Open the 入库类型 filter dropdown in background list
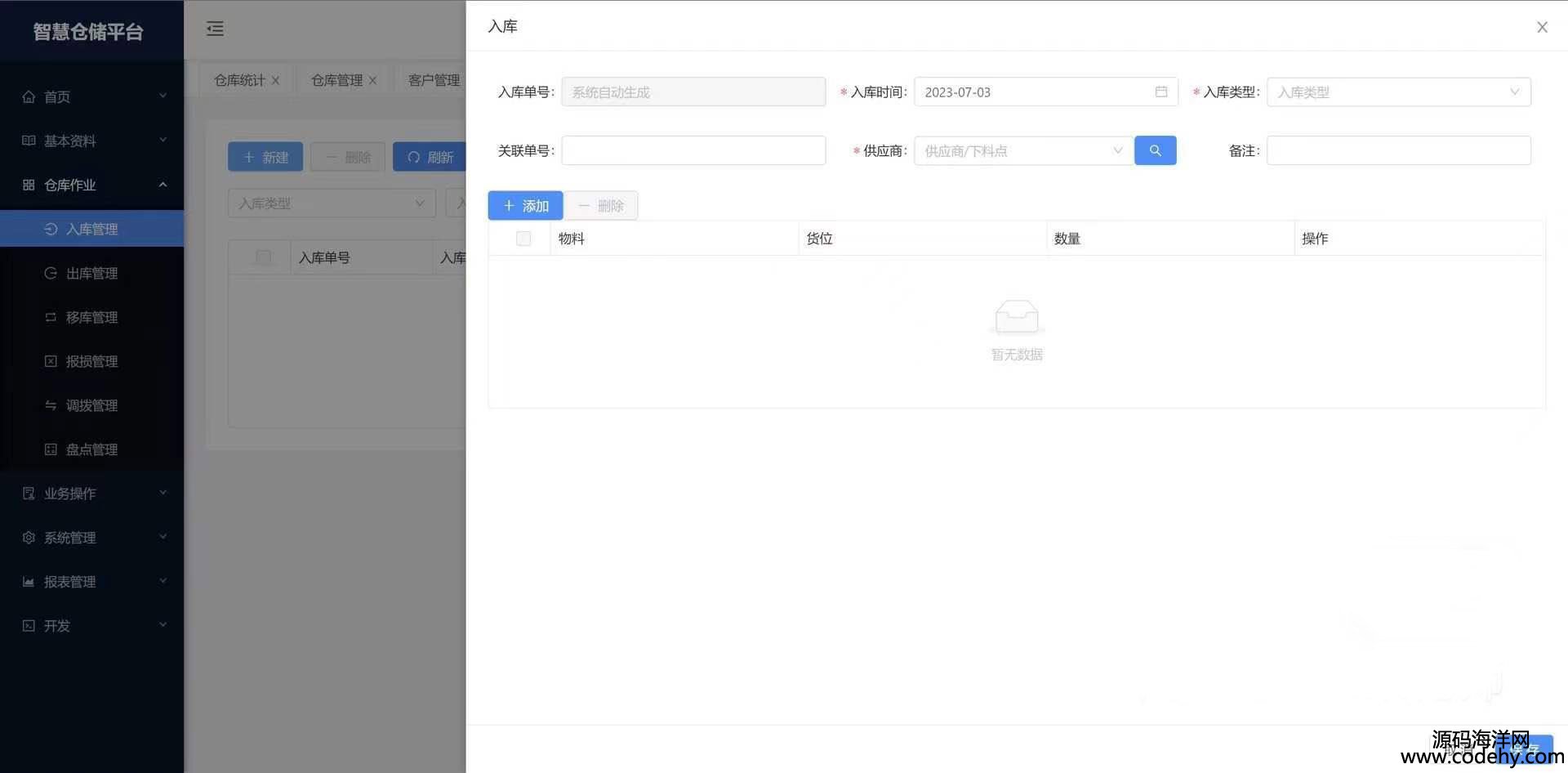 pyautogui.click(x=332, y=203)
